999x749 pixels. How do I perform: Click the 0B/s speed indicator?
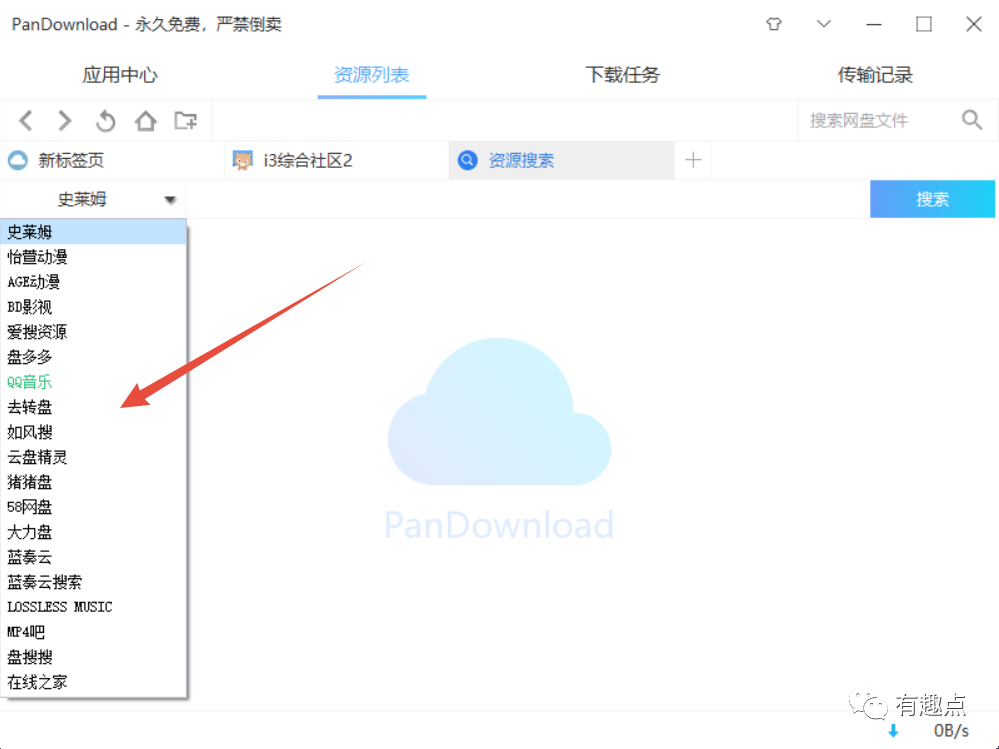tap(951, 731)
